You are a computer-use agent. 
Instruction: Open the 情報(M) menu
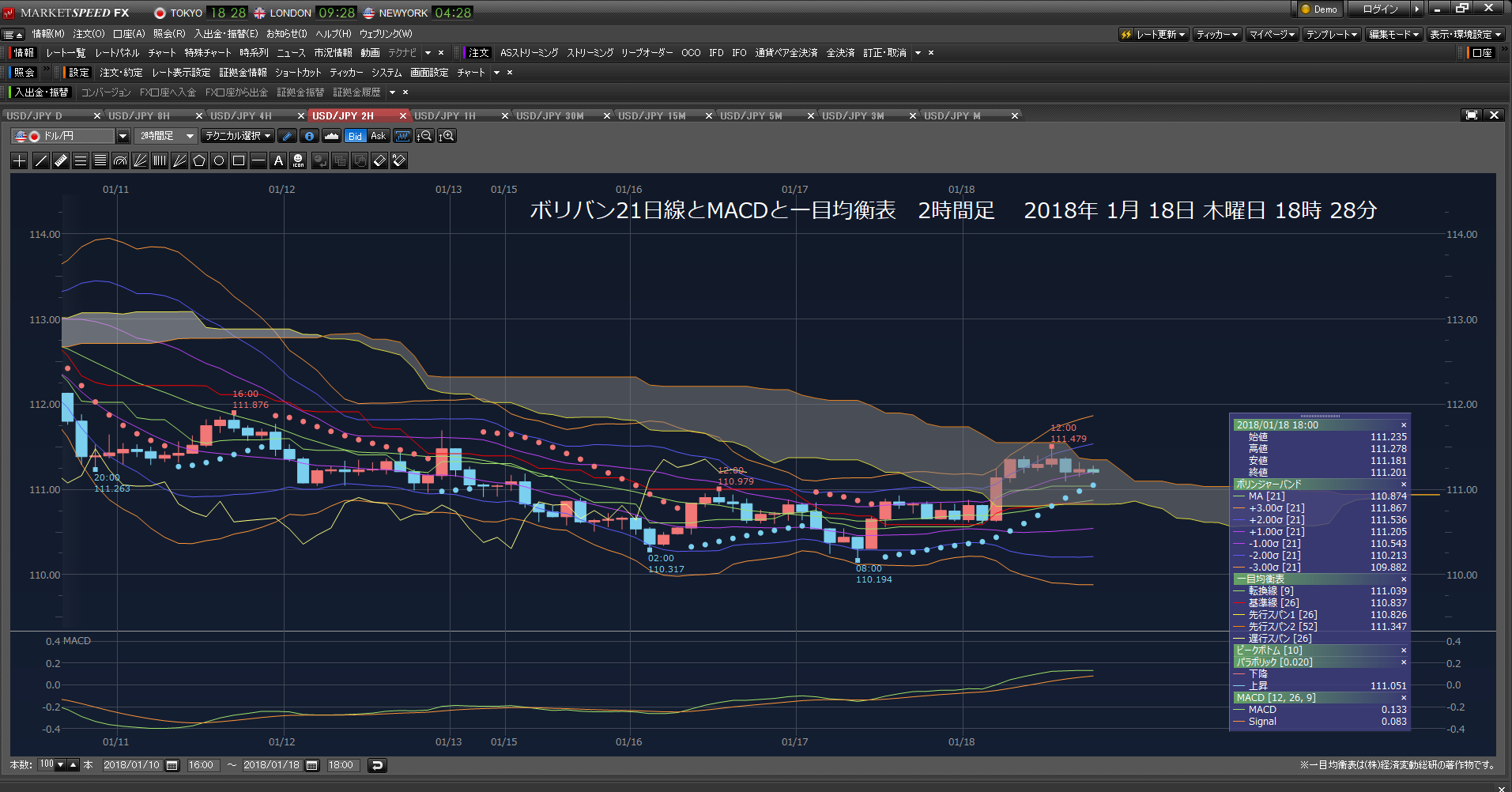(x=48, y=34)
